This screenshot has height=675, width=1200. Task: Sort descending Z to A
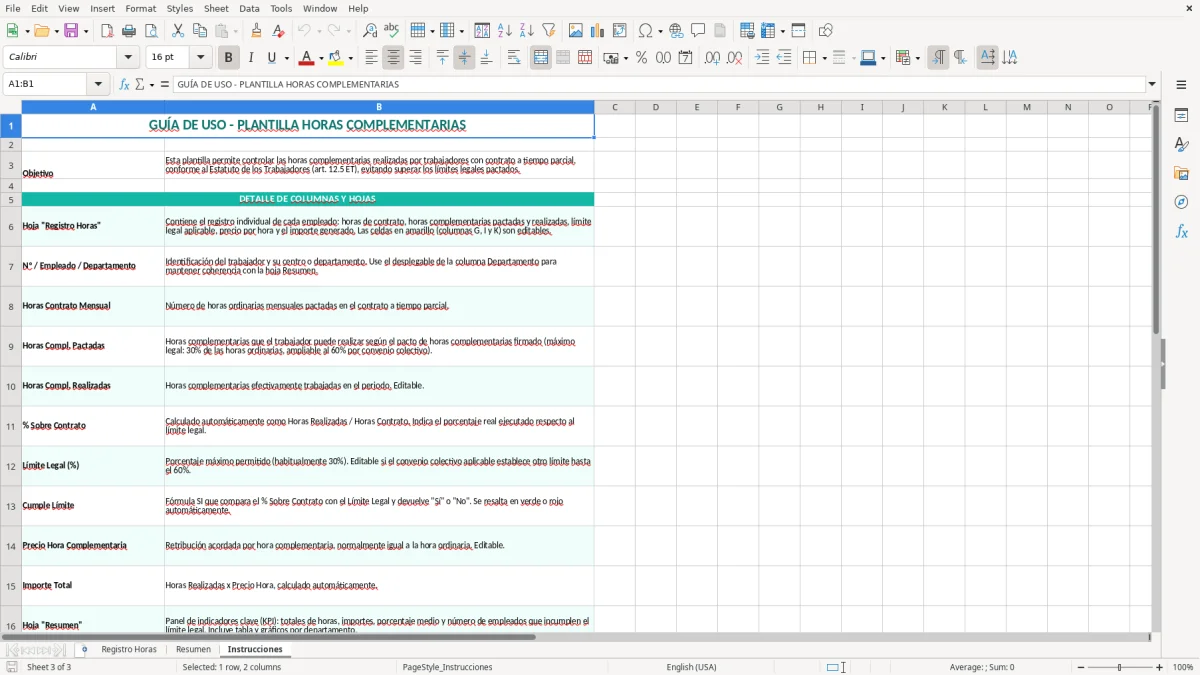[x=527, y=31]
